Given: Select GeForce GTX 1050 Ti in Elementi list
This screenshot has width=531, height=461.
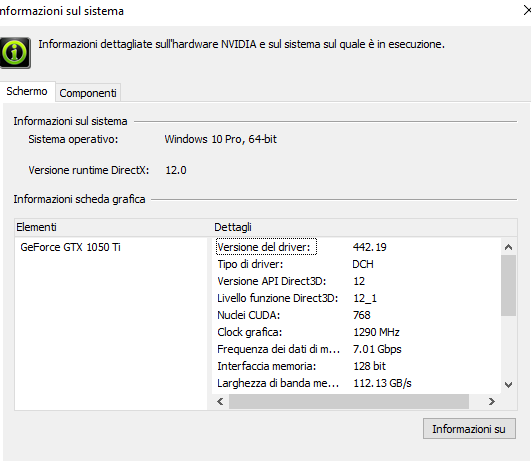Looking at the screenshot, I should click(x=70, y=247).
